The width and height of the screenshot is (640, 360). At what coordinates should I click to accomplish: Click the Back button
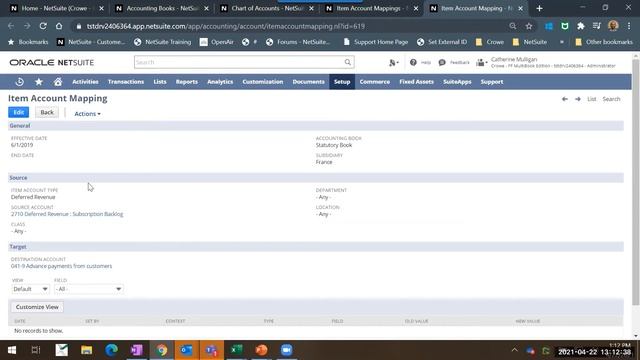click(x=47, y=112)
